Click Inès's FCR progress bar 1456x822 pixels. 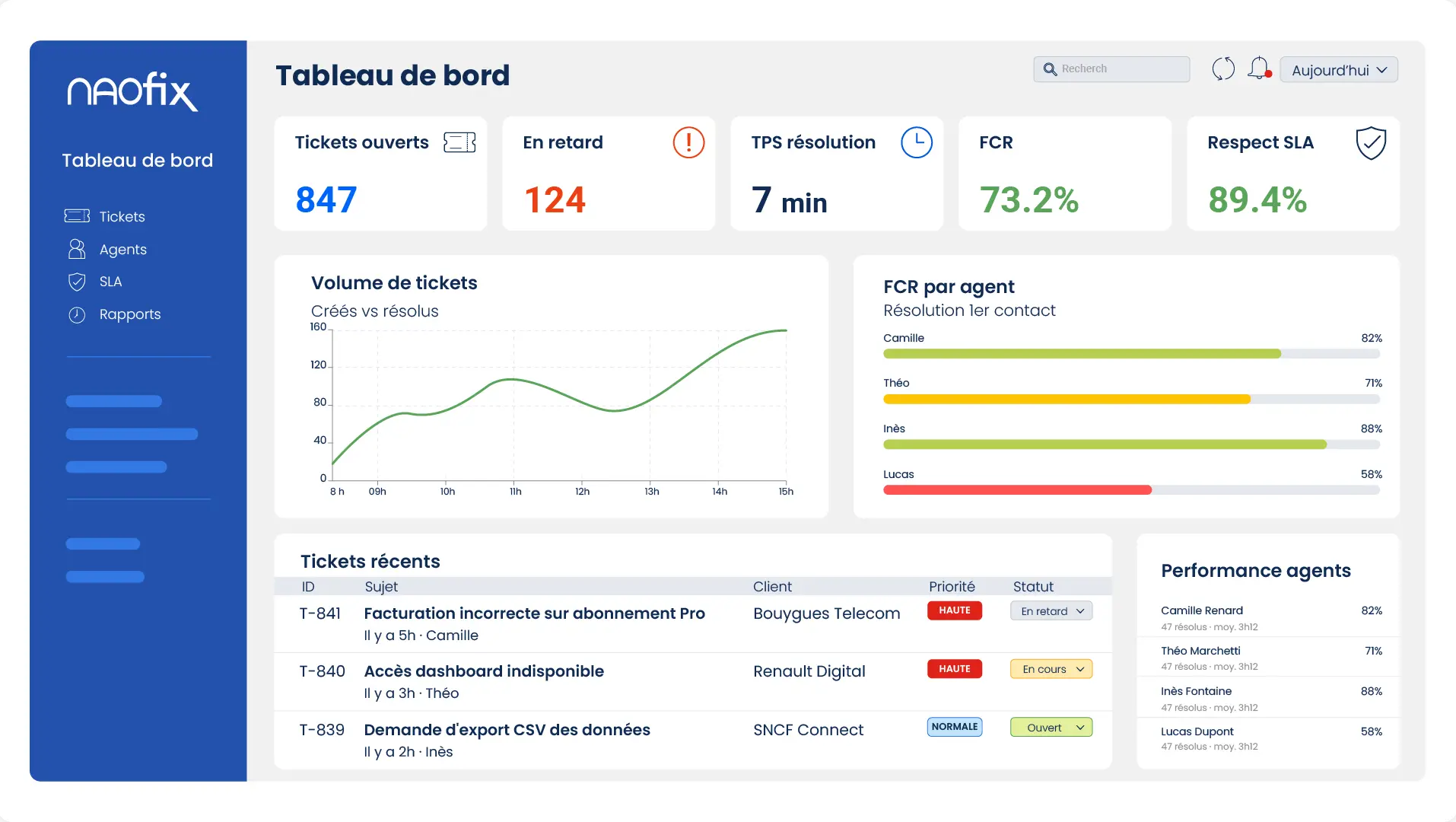[x=1131, y=444]
